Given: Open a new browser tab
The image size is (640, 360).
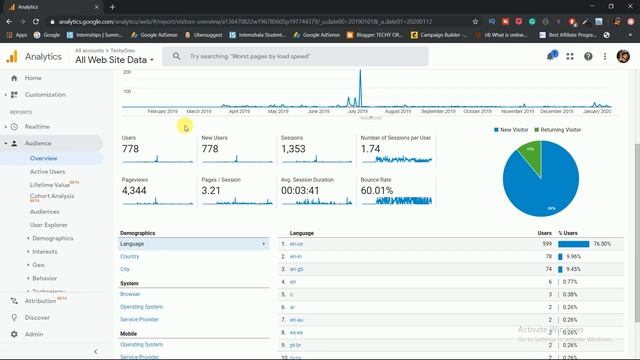Looking at the screenshot, I should coord(112,7).
